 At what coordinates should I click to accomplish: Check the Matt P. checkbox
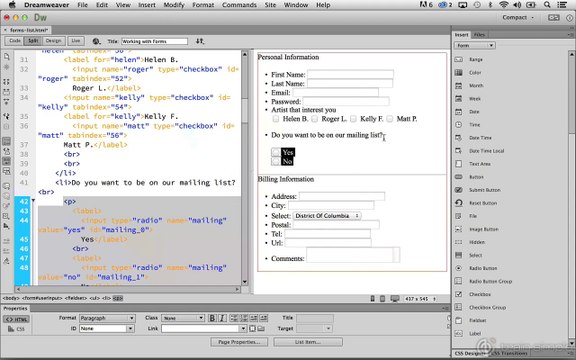click(x=390, y=119)
